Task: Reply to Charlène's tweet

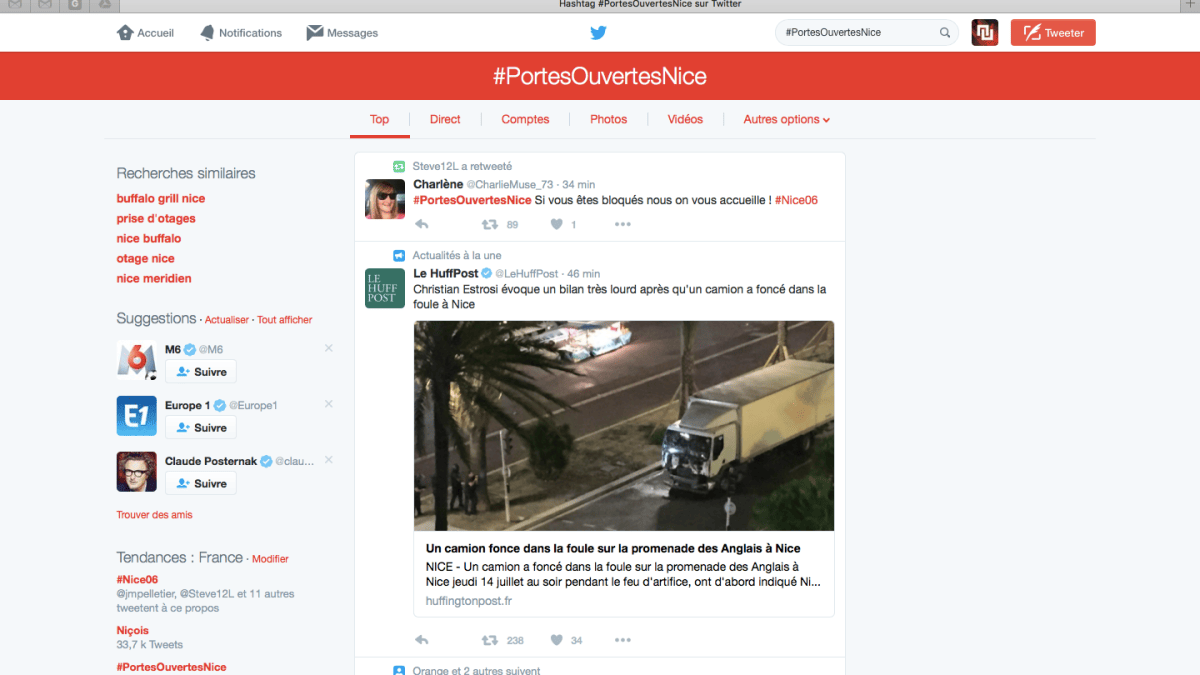Action: pyautogui.click(x=421, y=224)
